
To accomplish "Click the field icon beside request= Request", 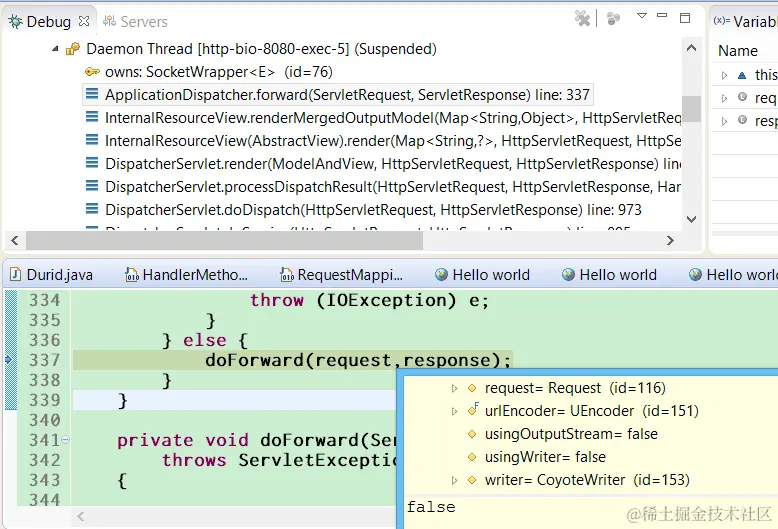I will coord(472,388).
